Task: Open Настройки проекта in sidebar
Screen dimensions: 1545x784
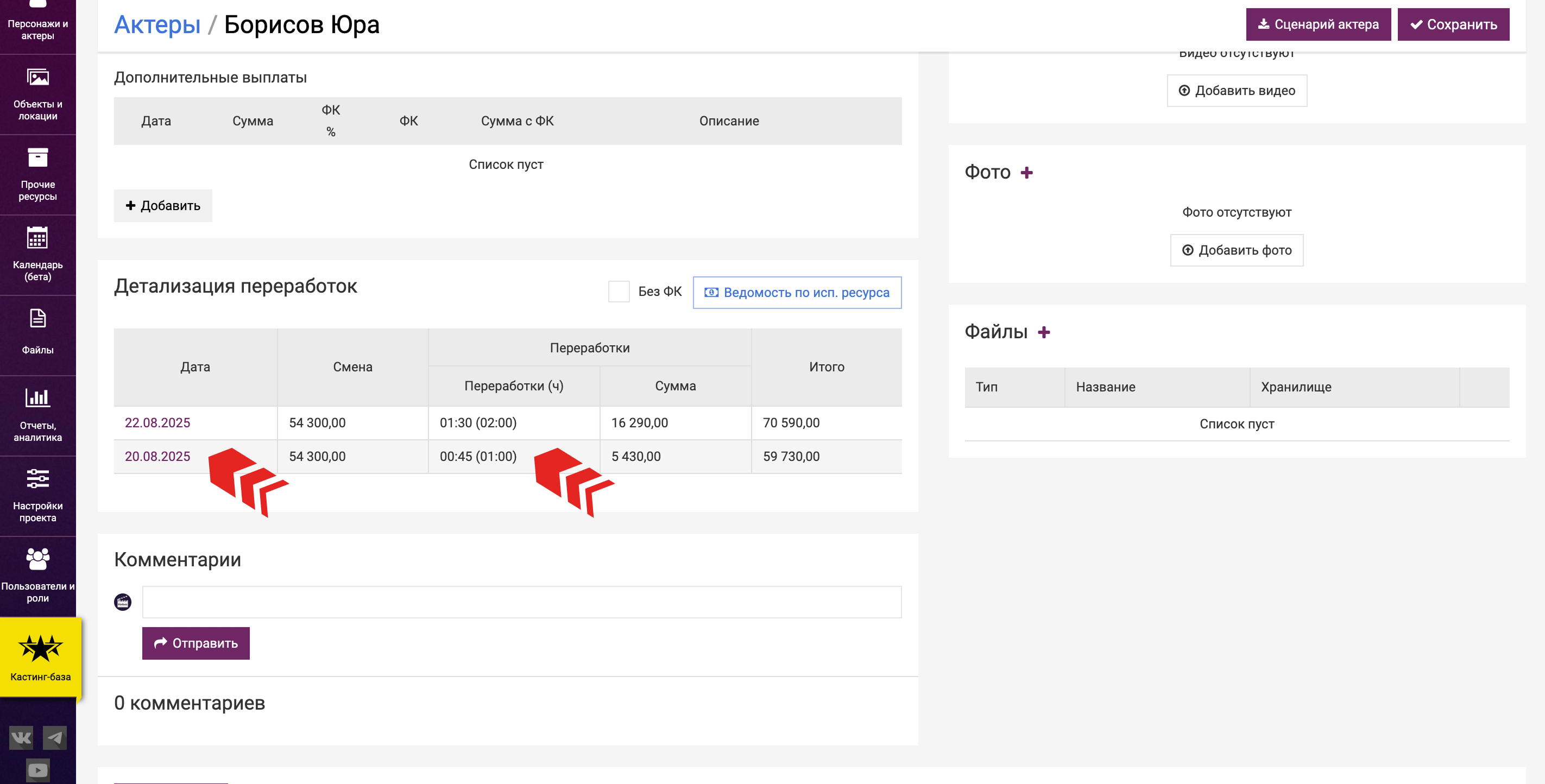Action: coord(38,496)
